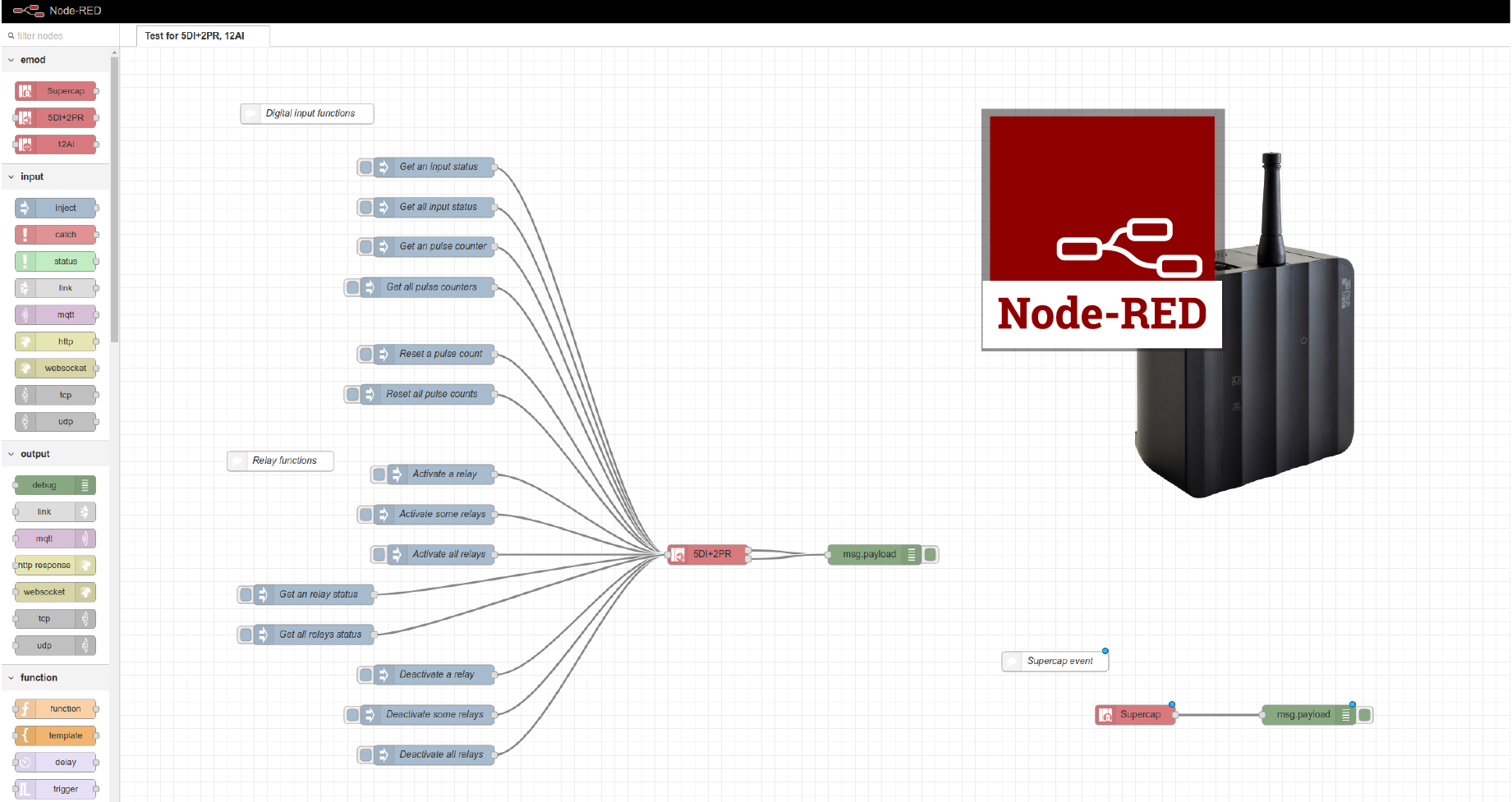Trigger the 'Get an pulse counter' inject button
This screenshot has width=1512, height=802.
[366, 247]
